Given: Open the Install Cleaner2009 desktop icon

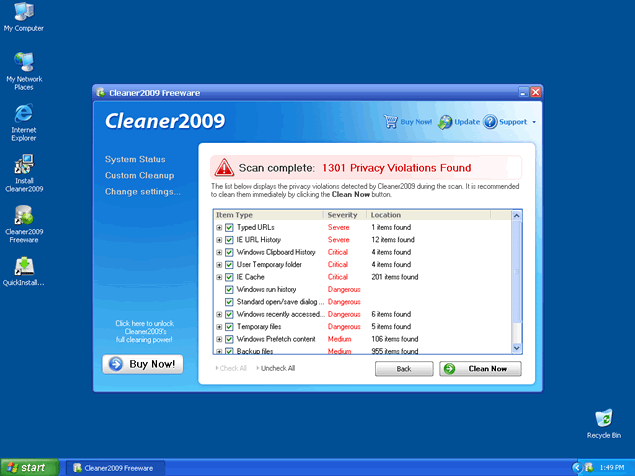Looking at the screenshot, I should (24, 165).
